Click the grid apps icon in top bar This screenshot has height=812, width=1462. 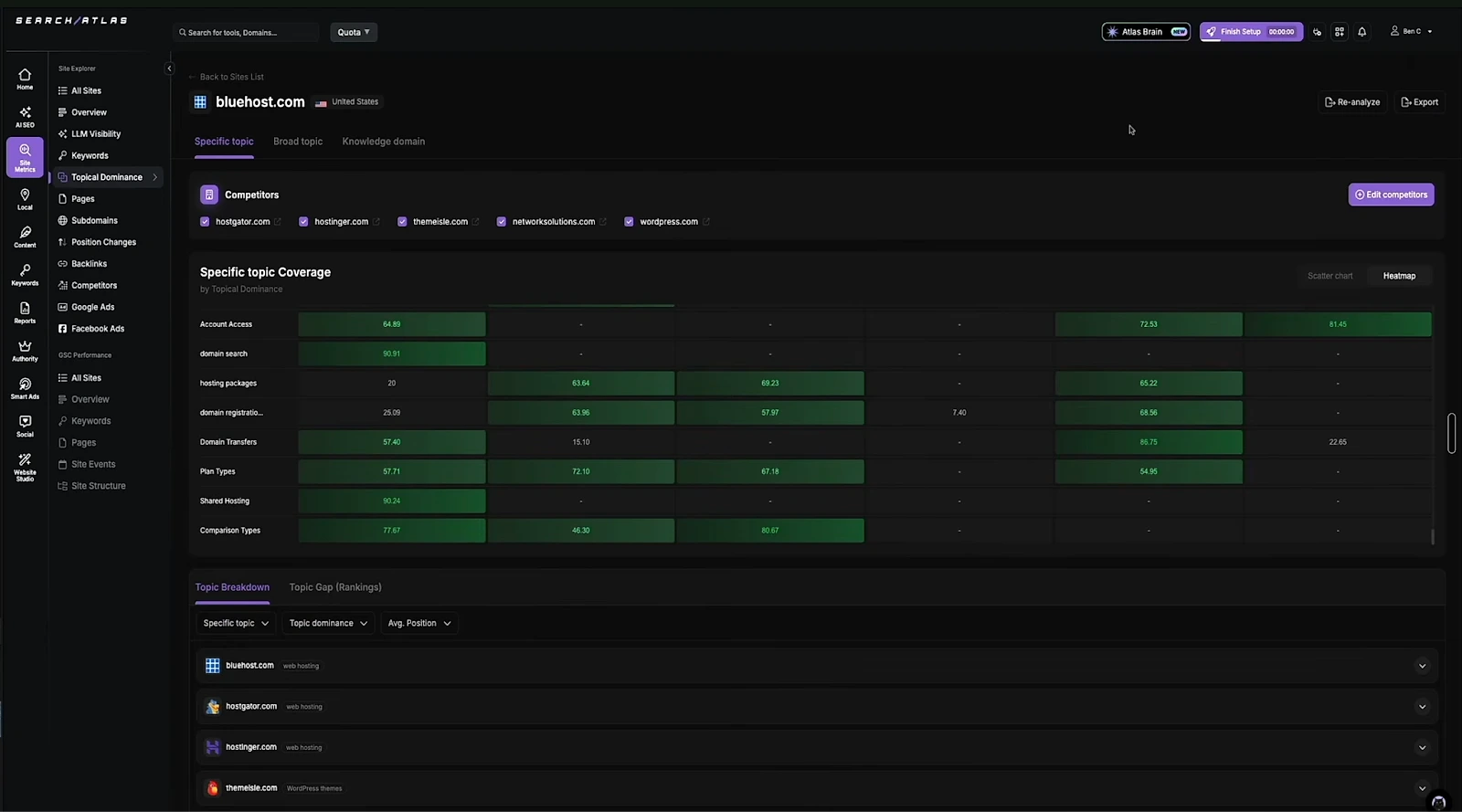click(x=1340, y=32)
